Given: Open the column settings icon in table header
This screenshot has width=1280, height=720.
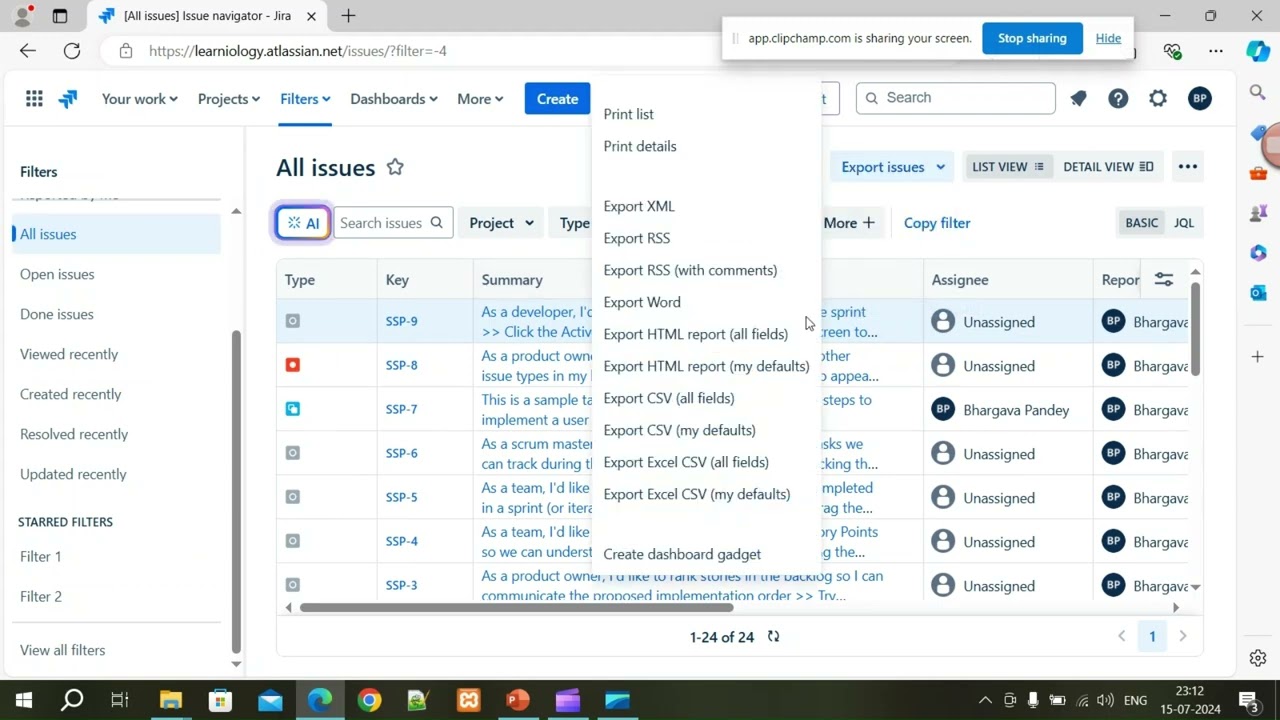Looking at the screenshot, I should point(1163,280).
